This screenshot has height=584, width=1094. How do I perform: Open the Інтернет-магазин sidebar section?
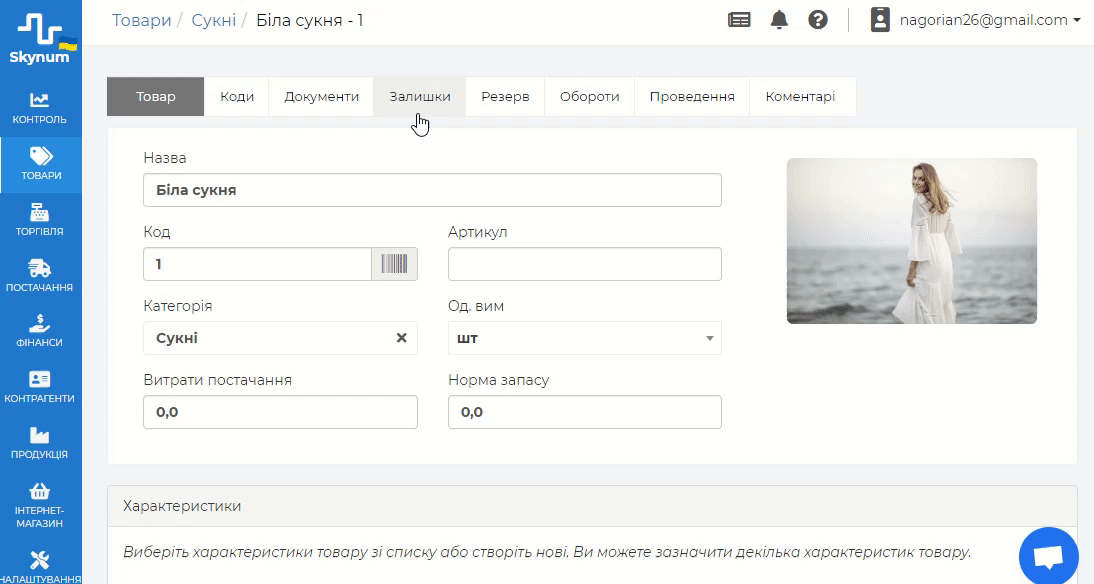coord(40,505)
